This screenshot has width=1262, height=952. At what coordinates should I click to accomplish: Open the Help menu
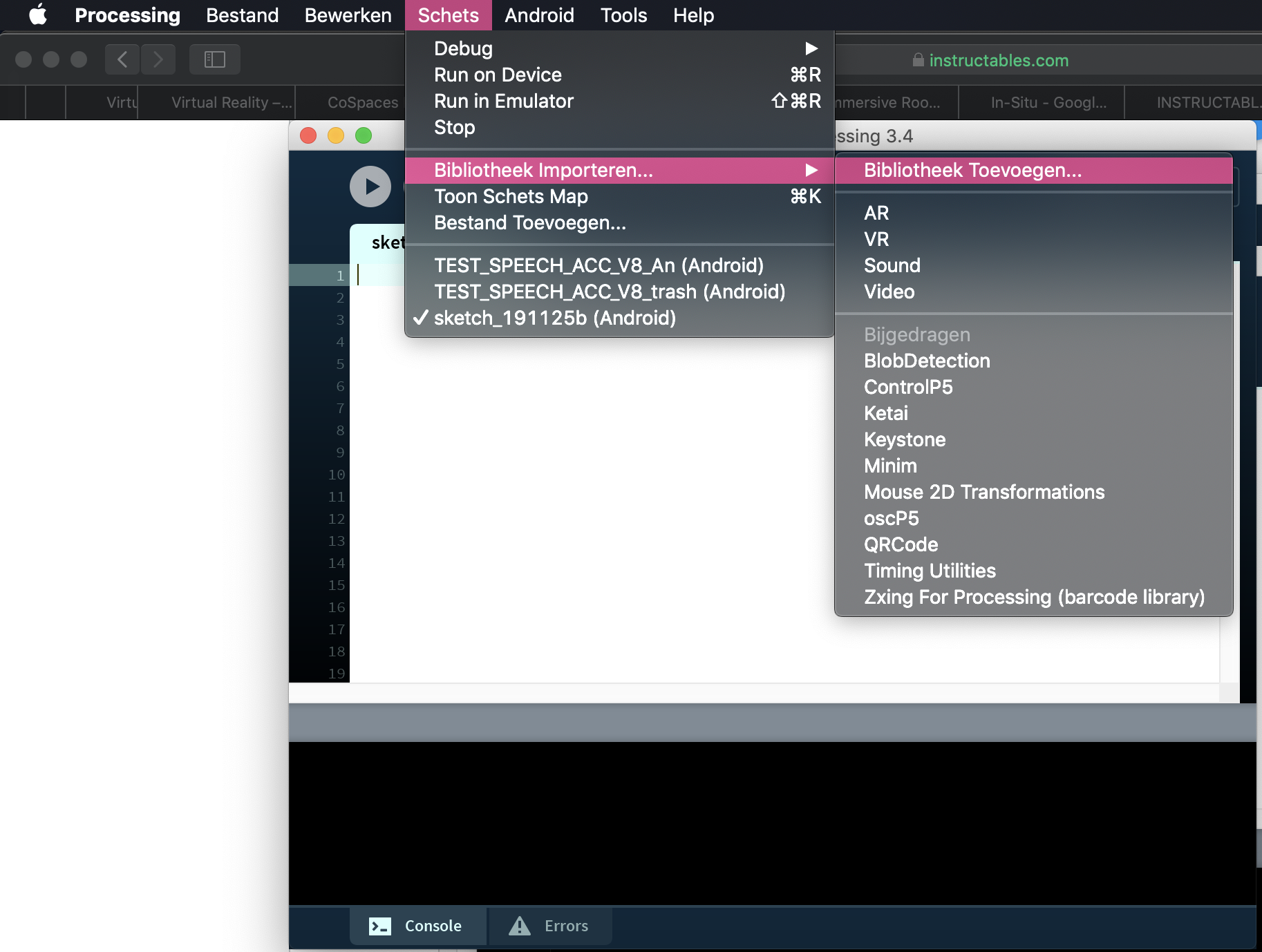click(x=693, y=15)
